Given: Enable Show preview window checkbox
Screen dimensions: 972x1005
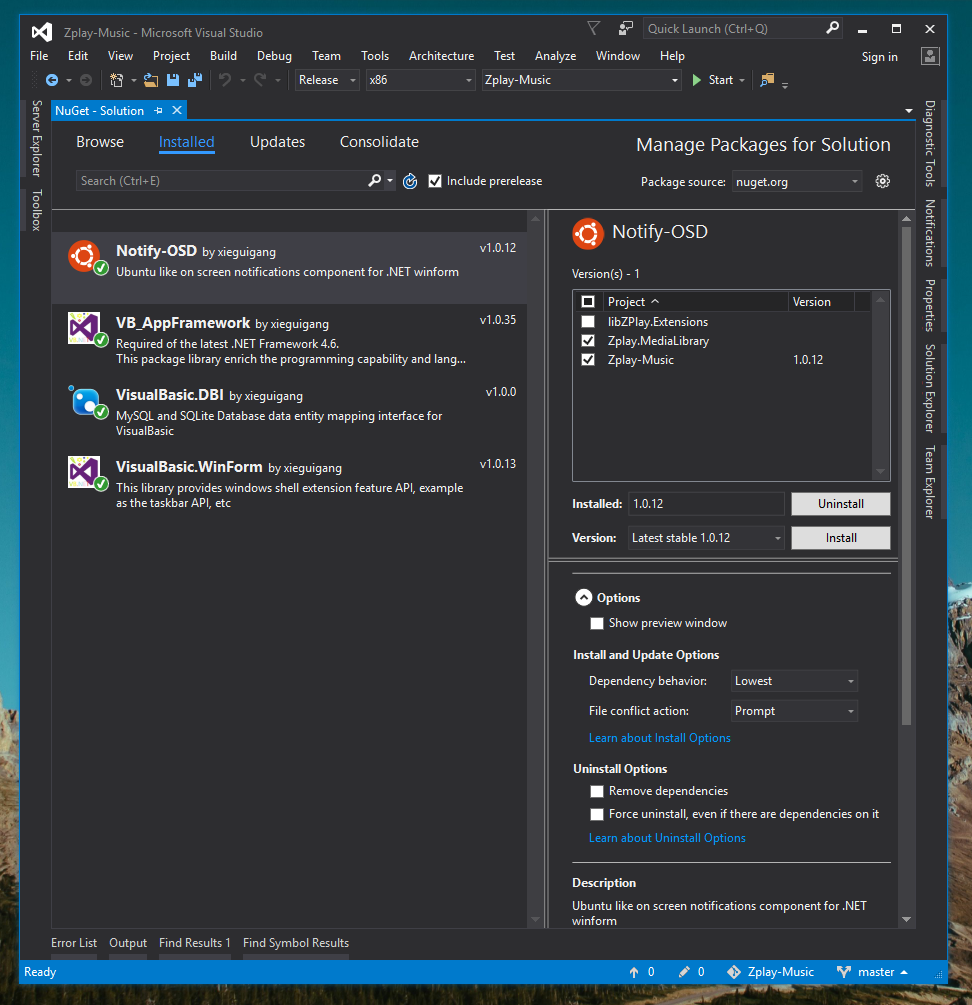Looking at the screenshot, I should (x=597, y=624).
